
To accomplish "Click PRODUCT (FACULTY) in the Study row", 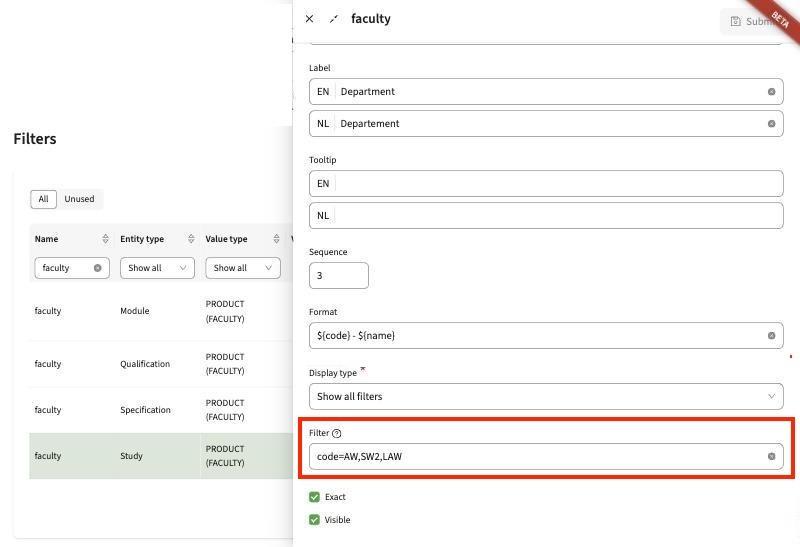I will point(225,456).
